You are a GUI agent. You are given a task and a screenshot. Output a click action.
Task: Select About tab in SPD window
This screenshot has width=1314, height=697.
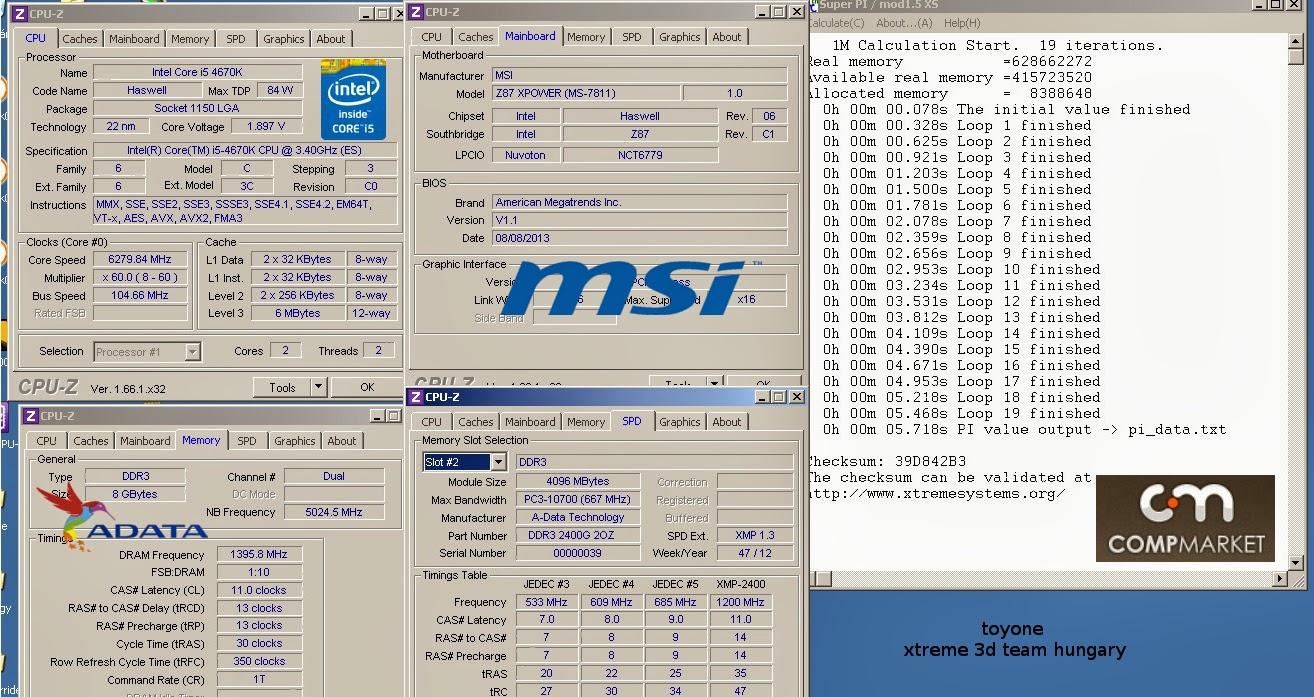[x=727, y=422]
